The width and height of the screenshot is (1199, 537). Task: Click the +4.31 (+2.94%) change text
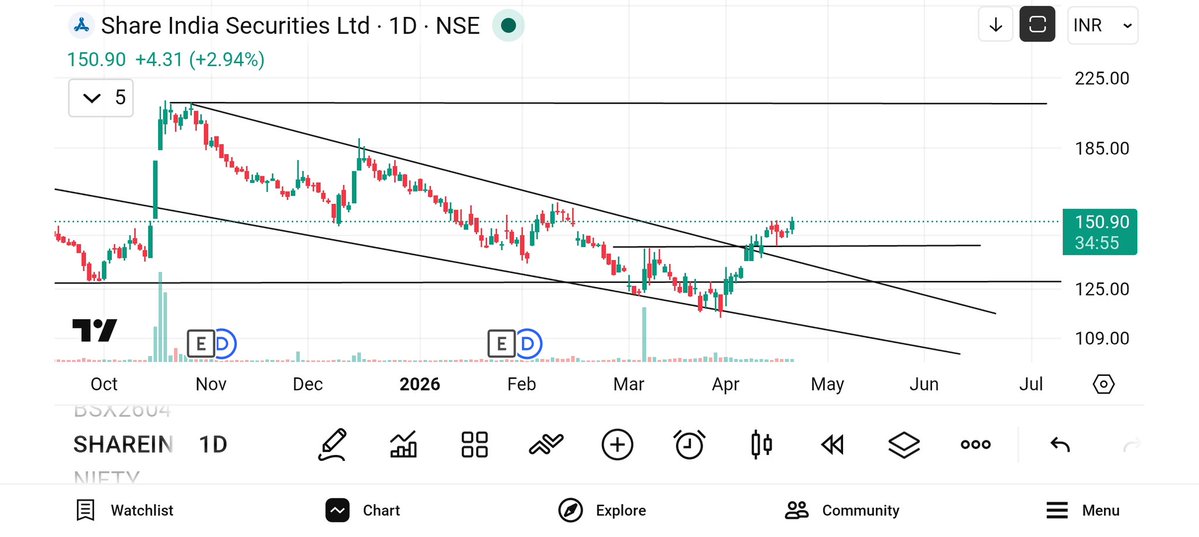200,60
